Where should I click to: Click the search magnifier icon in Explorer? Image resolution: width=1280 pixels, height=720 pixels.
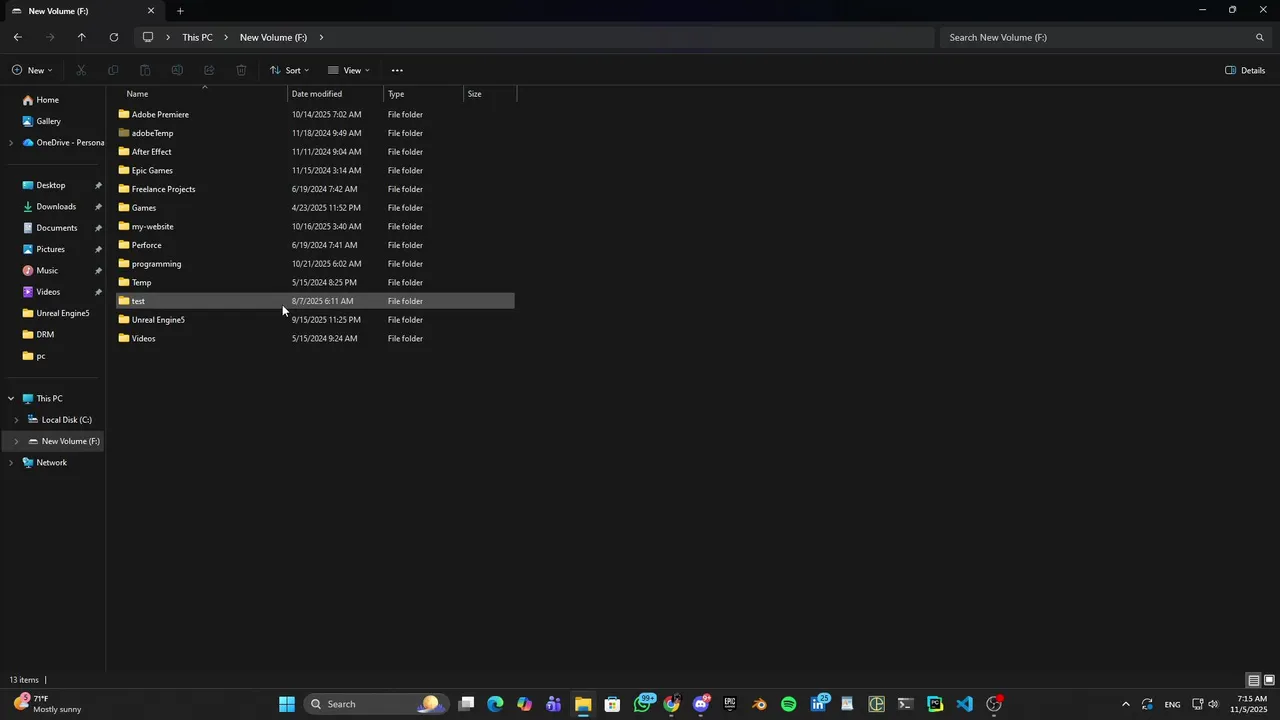(x=1260, y=37)
